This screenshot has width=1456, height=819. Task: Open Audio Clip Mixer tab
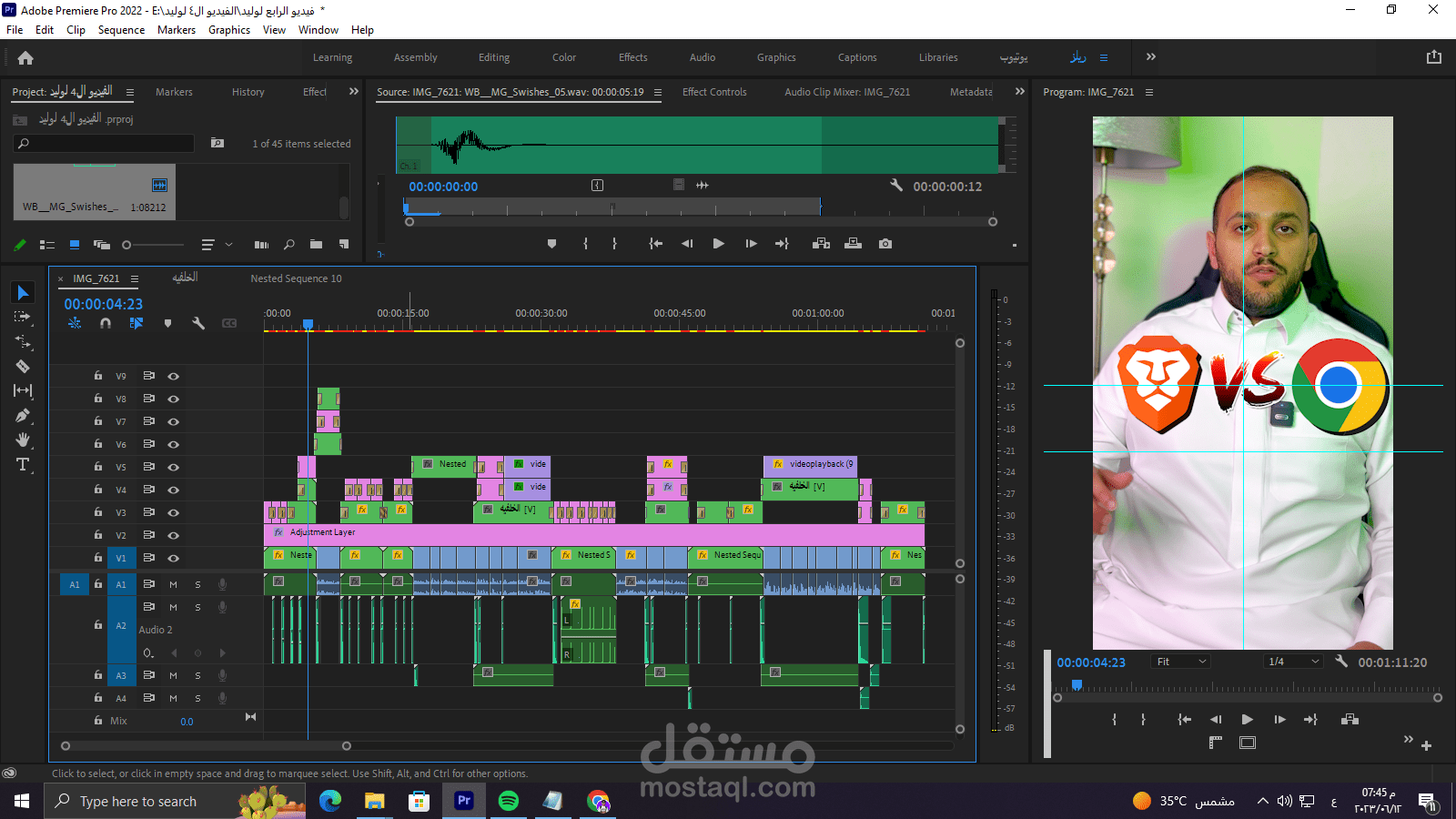[x=847, y=92]
